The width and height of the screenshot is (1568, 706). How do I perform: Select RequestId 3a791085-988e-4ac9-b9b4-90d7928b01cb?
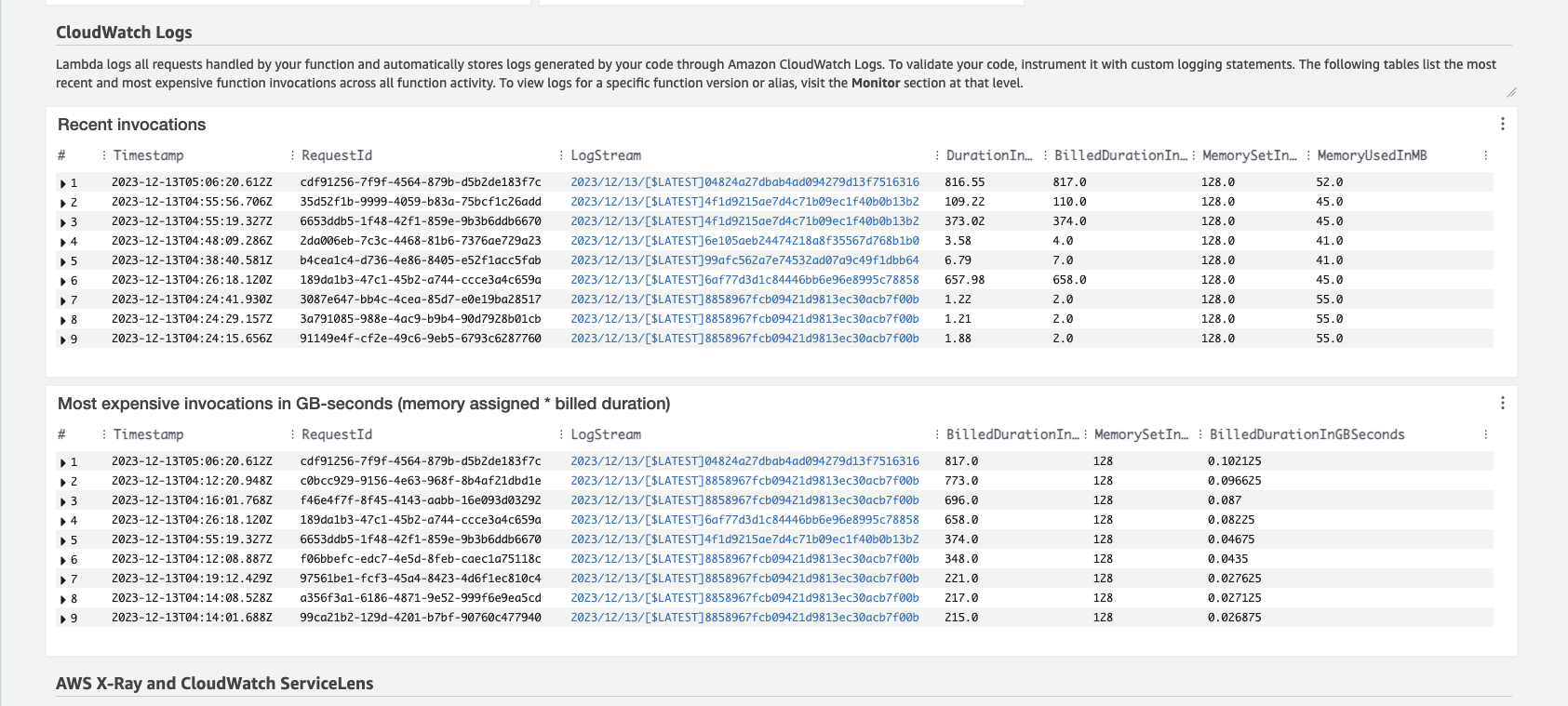421,319
